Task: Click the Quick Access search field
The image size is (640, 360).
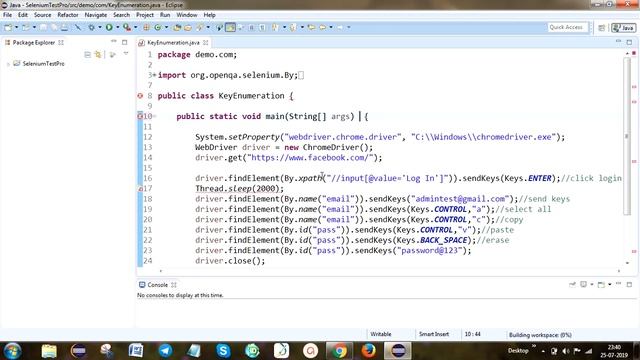Action: click(x=567, y=27)
